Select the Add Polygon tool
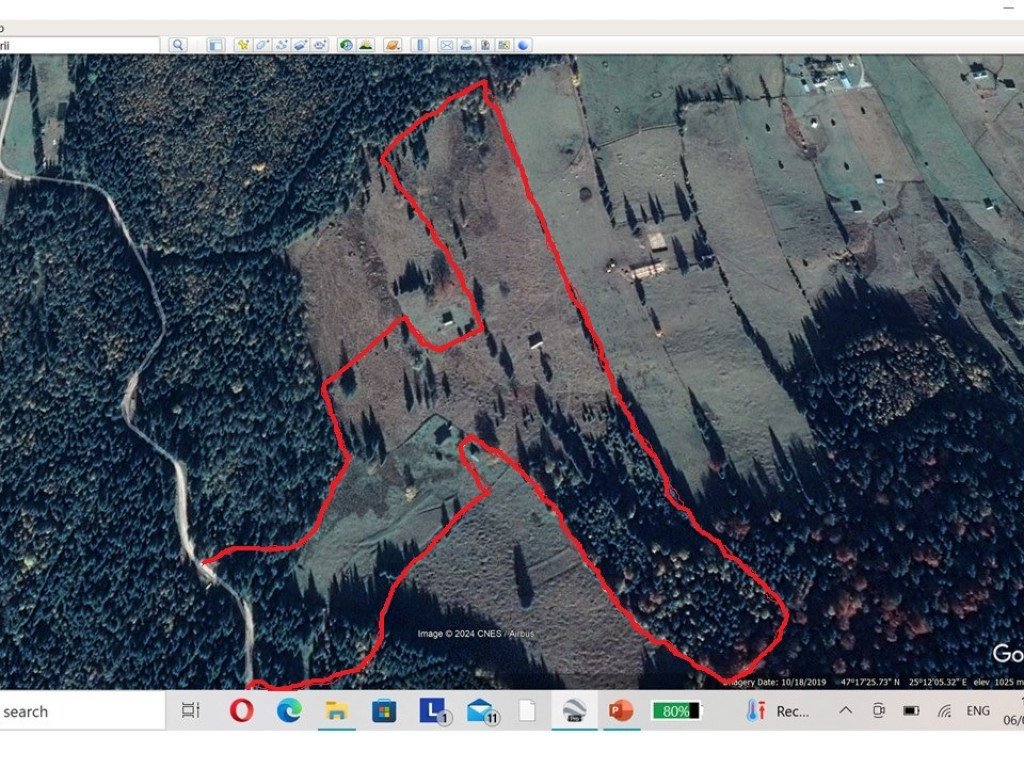 262,45
